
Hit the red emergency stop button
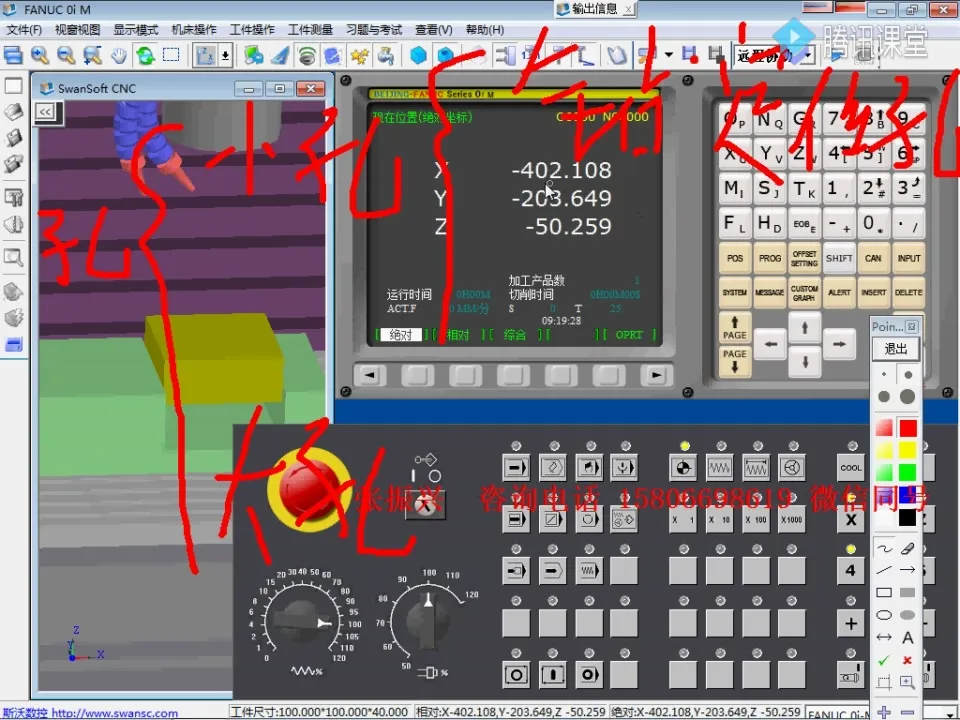coord(307,484)
